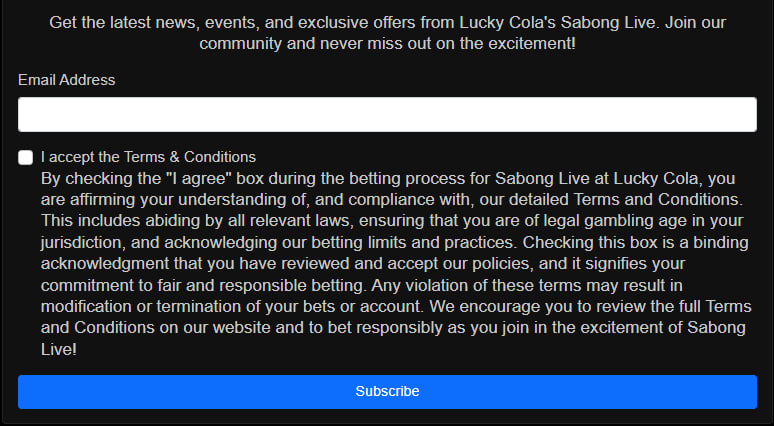Click the phrase 'detailed Terms and Conditions.'
774x426 pixels.
coord(625,199)
